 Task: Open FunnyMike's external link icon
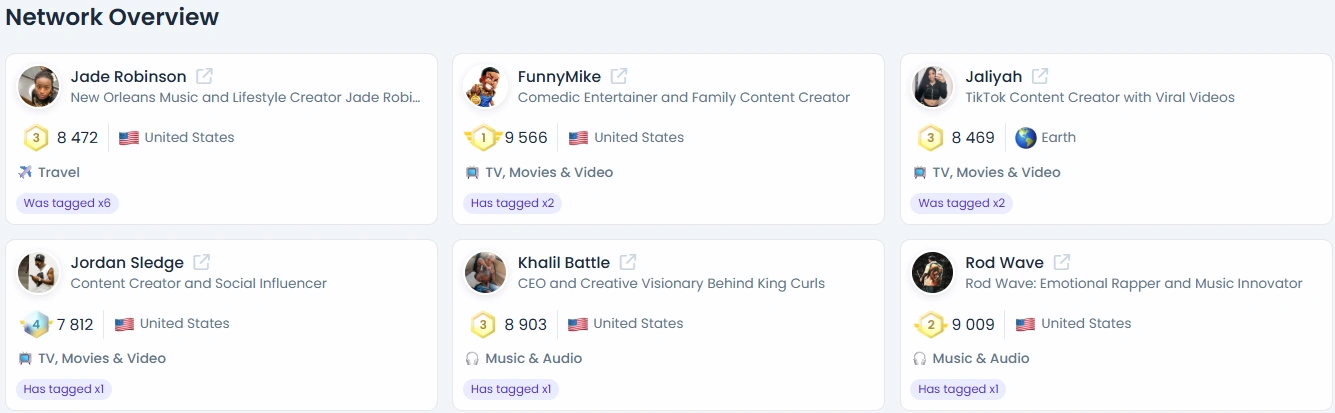pos(619,76)
